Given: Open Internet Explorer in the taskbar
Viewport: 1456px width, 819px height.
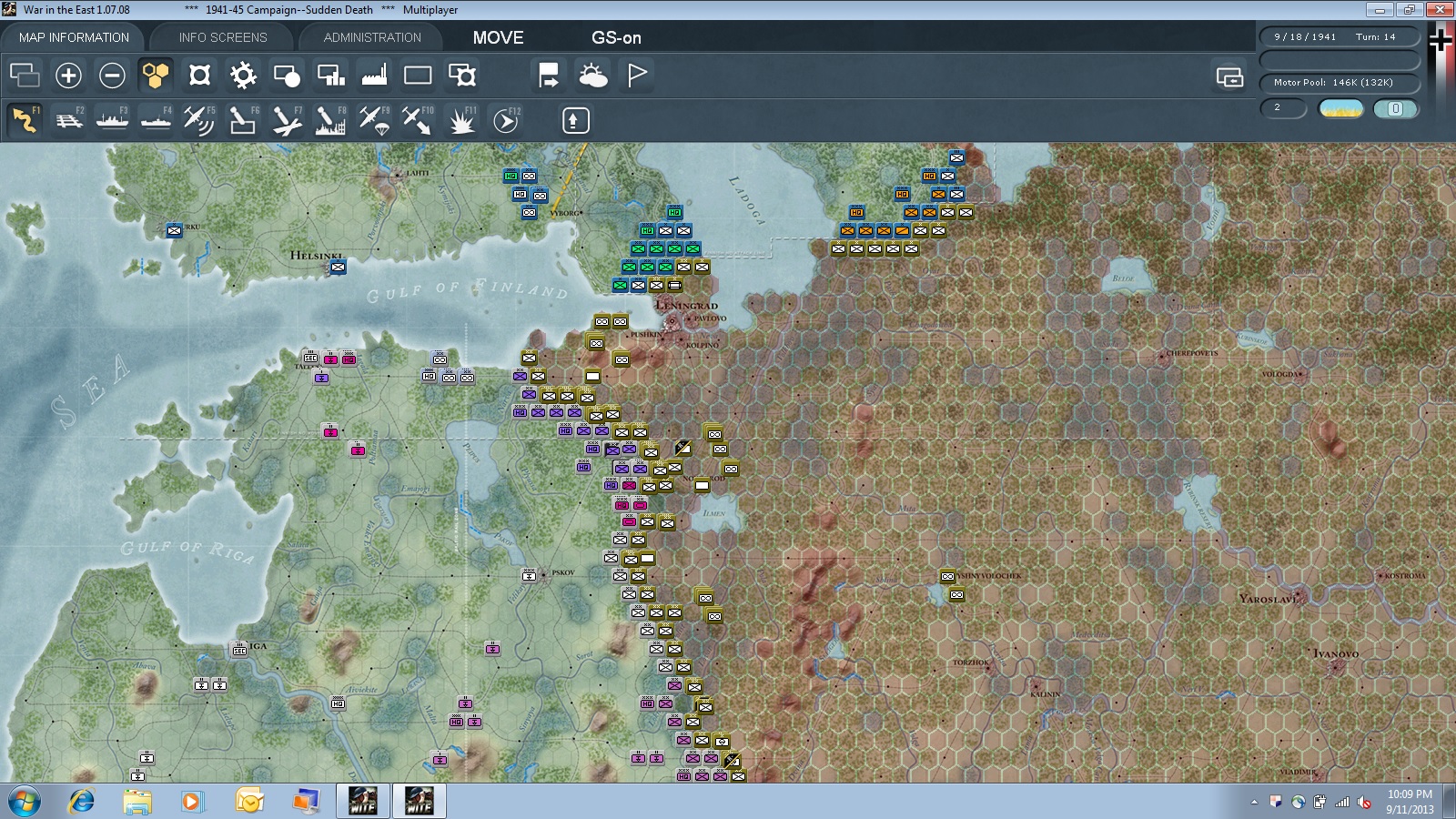Looking at the screenshot, I should [x=82, y=802].
